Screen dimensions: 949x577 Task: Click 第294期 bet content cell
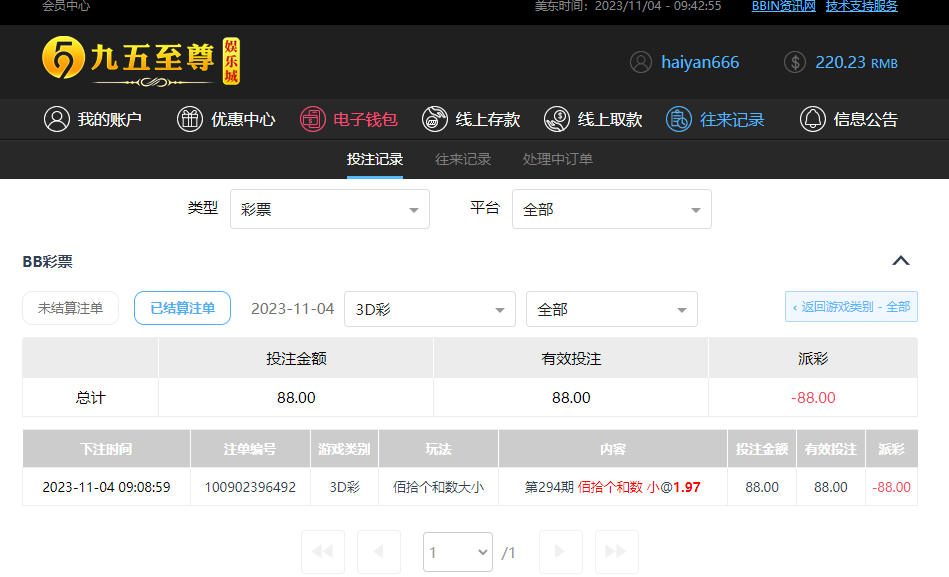(x=612, y=487)
